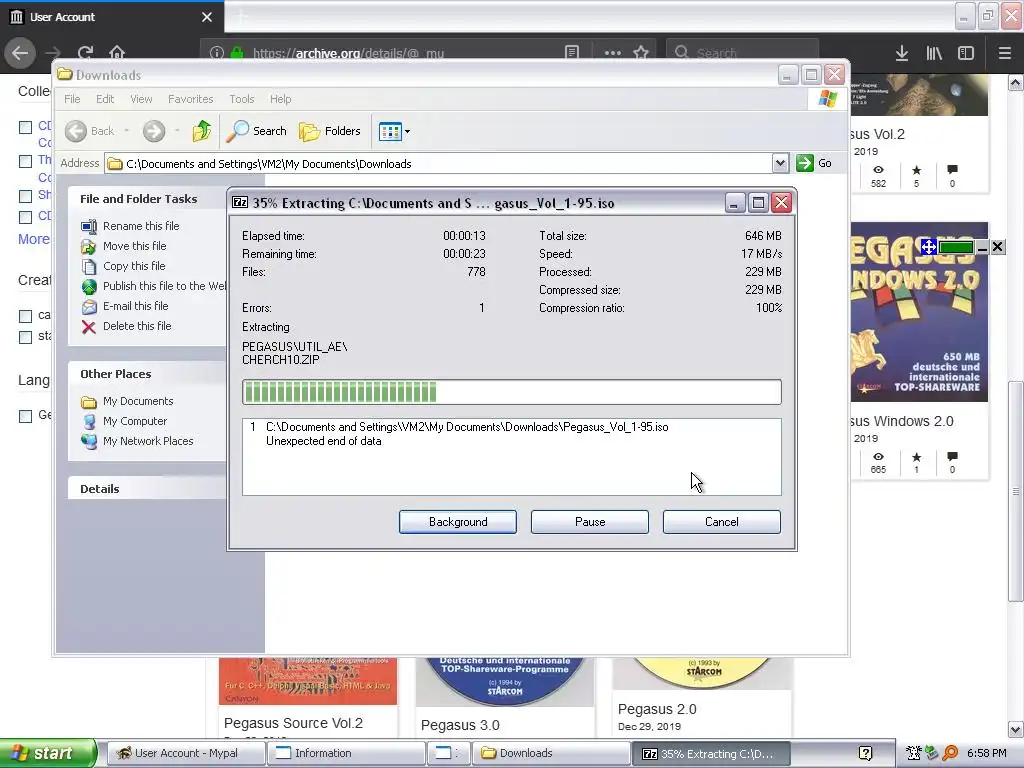
Task: Collapse the File and Folder Tasks header
Action: 147,199
